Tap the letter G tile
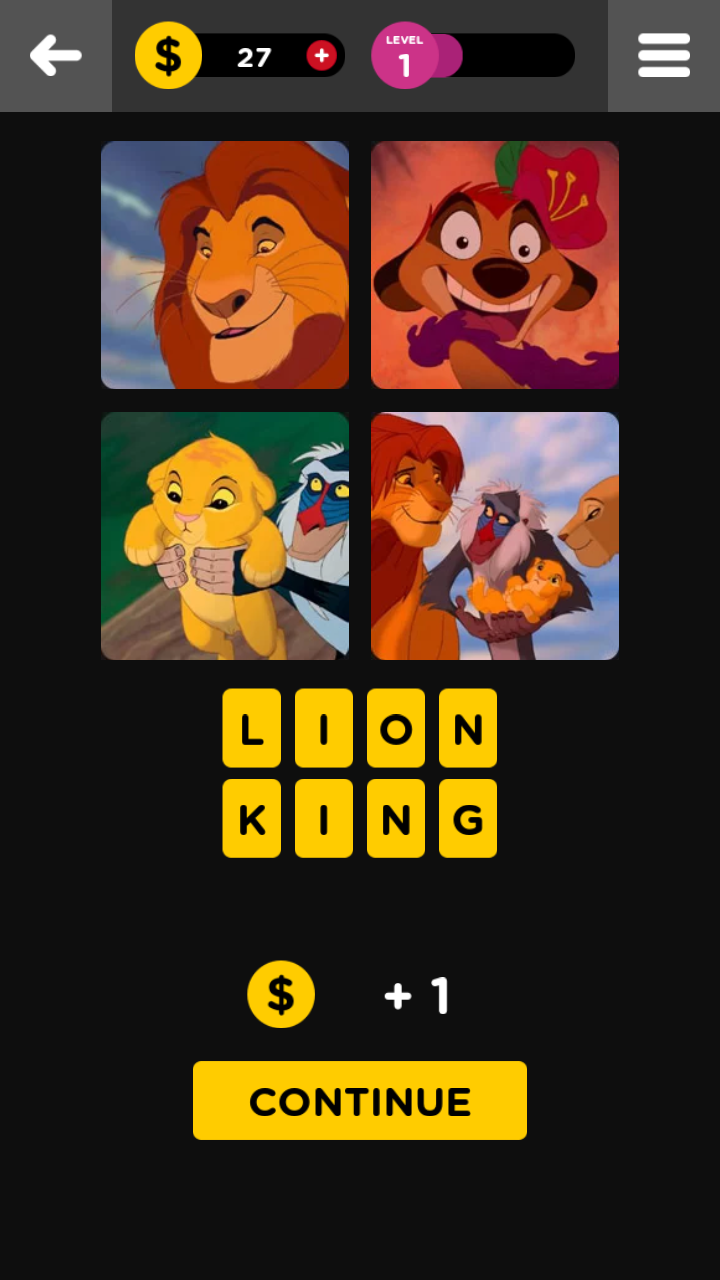The image size is (720, 1280). [468, 819]
